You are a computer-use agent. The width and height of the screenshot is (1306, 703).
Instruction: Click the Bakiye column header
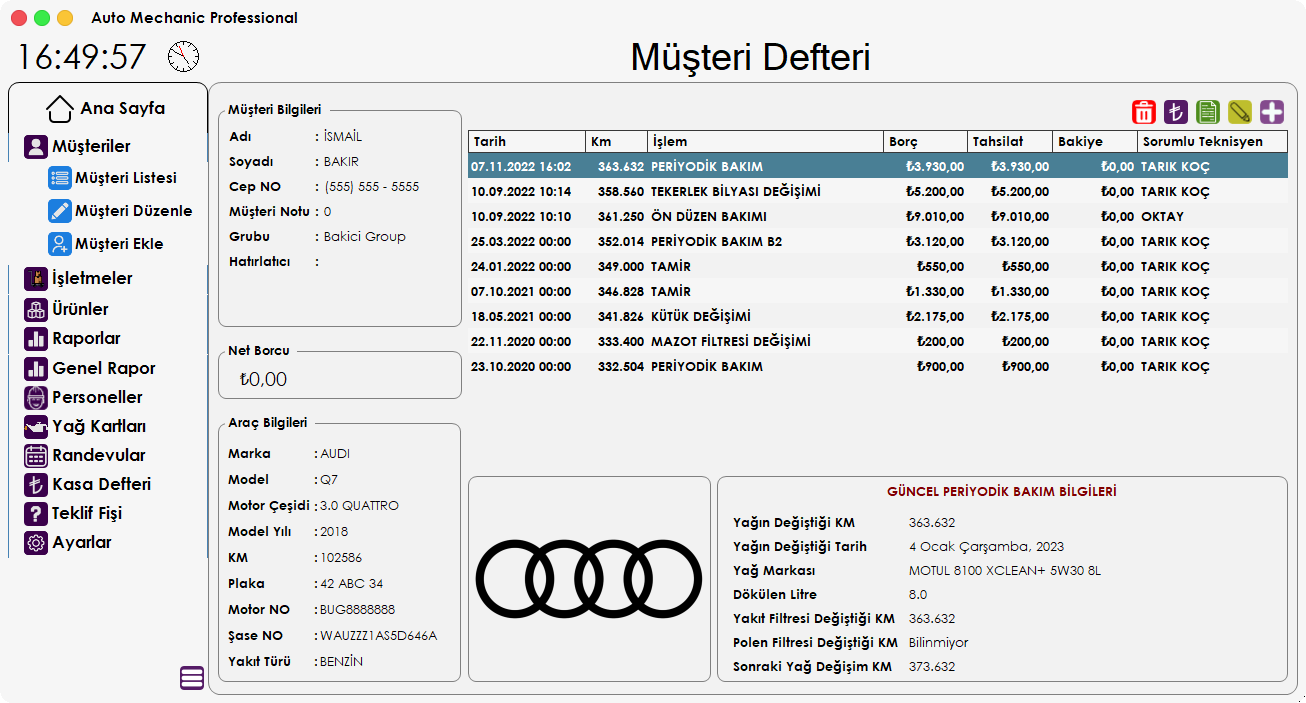coord(1095,141)
